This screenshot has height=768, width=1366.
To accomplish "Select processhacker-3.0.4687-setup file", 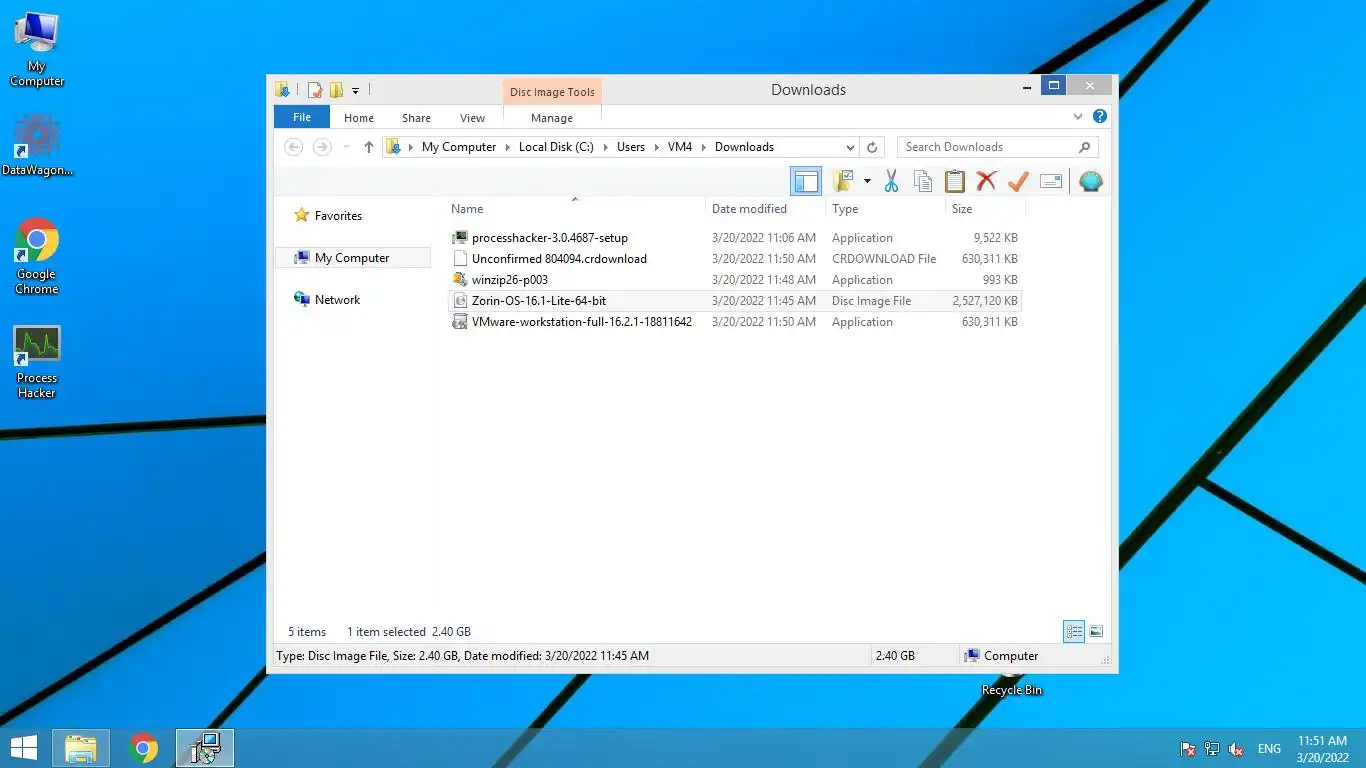I will pyautogui.click(x=734, y=238).
